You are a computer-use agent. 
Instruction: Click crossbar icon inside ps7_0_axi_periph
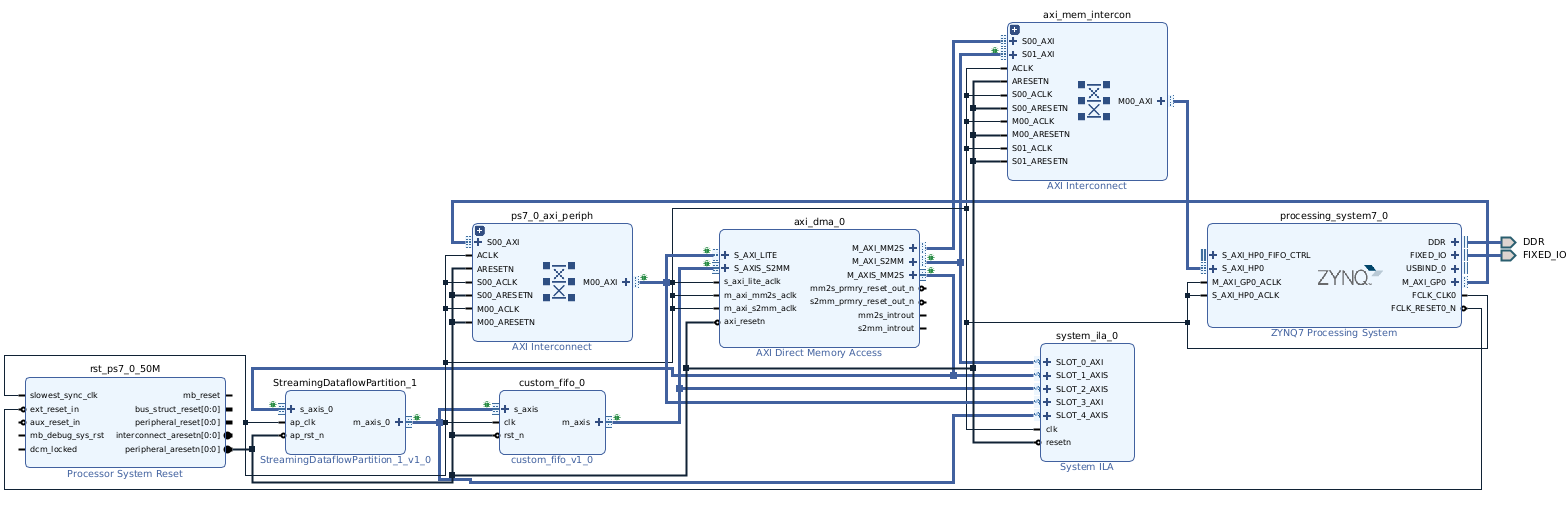(x=559, y=281)
